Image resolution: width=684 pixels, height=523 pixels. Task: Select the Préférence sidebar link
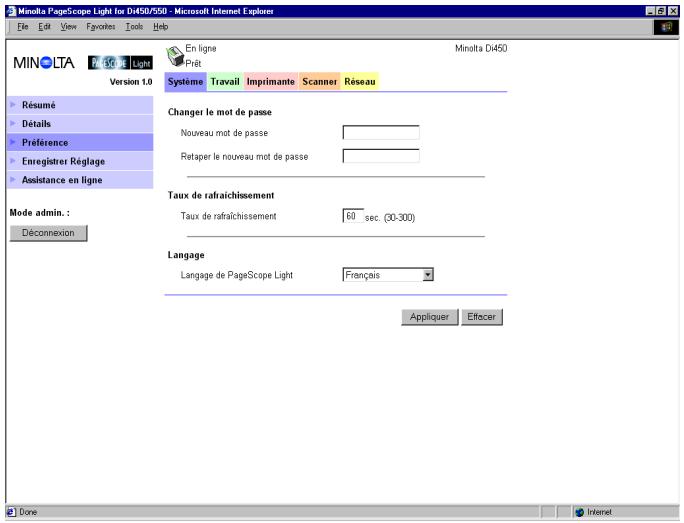coord(80,143)
